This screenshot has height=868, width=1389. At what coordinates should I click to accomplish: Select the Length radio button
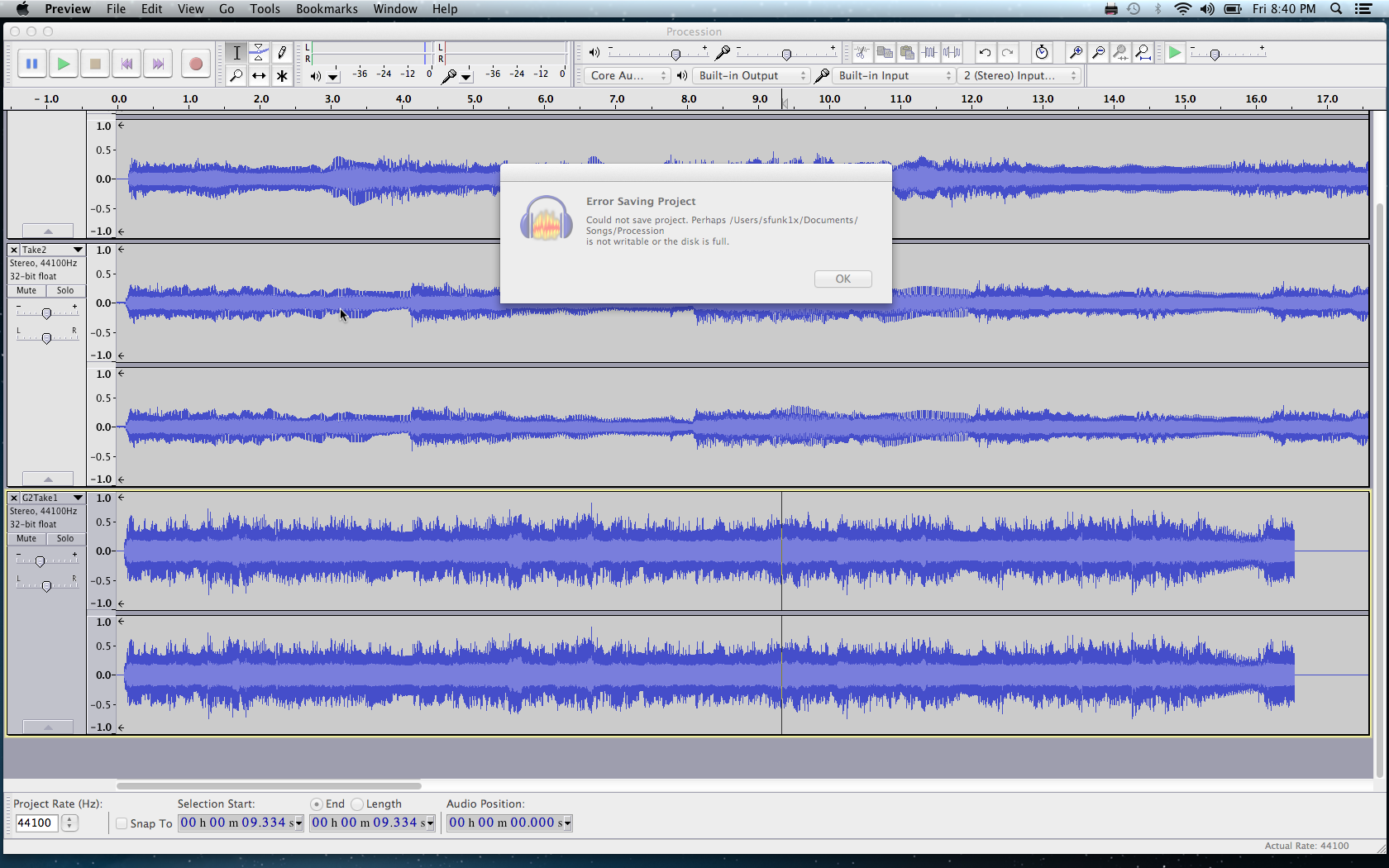click(357, 804)
